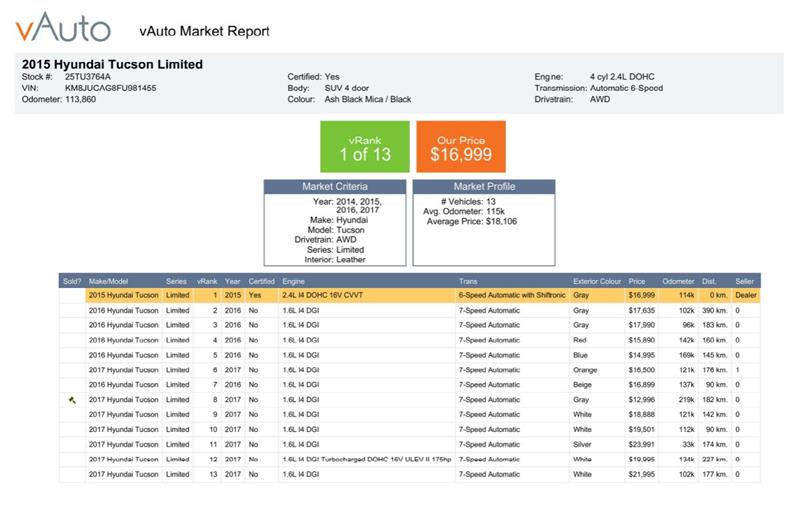800x512 pixels.
Task: Click the Dist. column header
Action: point(709,281)
